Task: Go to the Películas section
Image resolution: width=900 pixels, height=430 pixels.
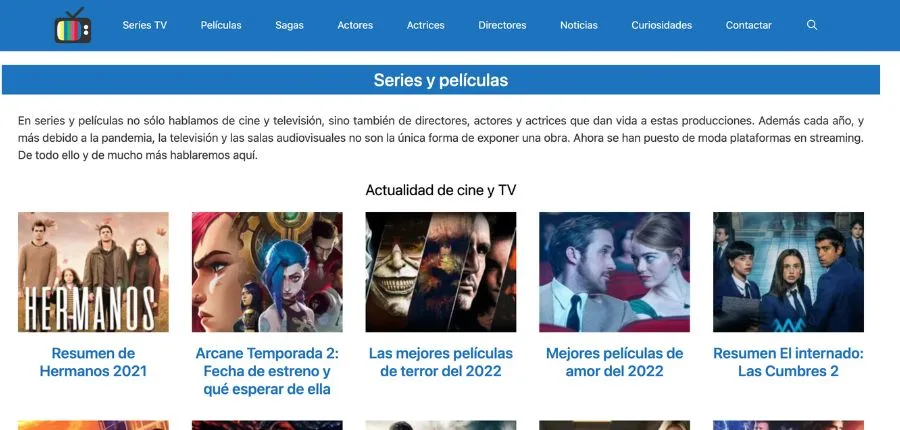Action: coord(221,25)
